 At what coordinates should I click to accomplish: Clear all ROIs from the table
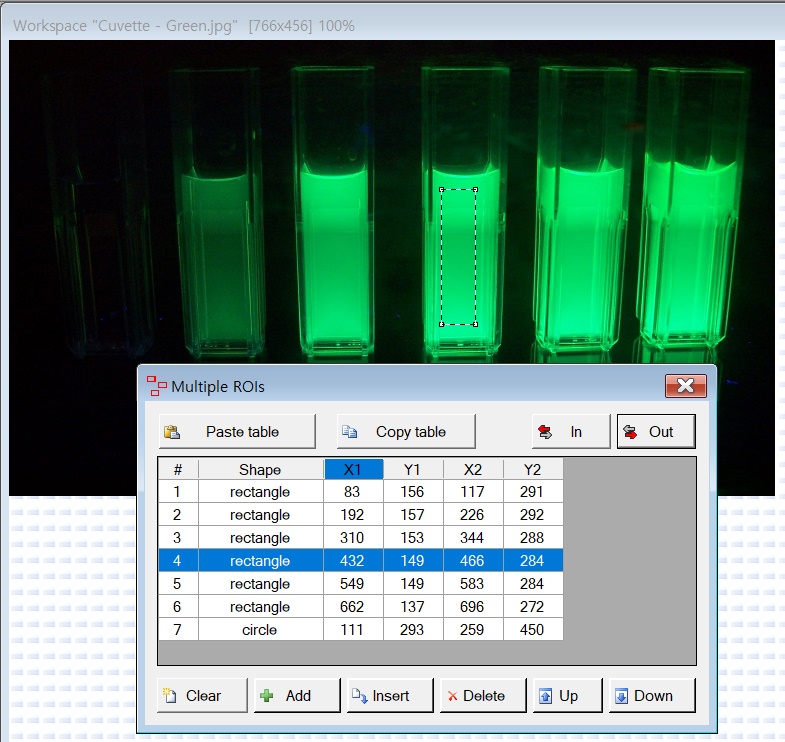point(202,696)
